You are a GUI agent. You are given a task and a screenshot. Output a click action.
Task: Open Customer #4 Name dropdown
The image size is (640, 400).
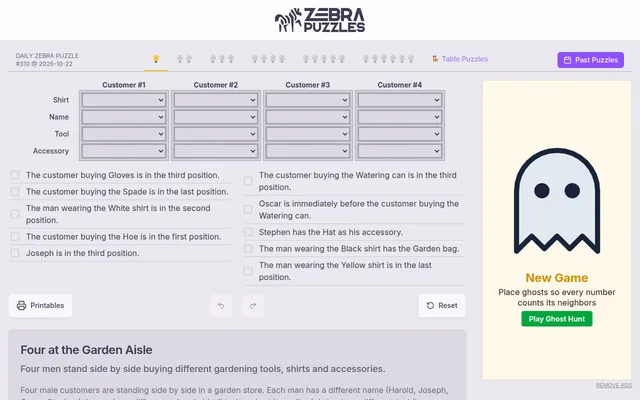[x=400, y=117]
